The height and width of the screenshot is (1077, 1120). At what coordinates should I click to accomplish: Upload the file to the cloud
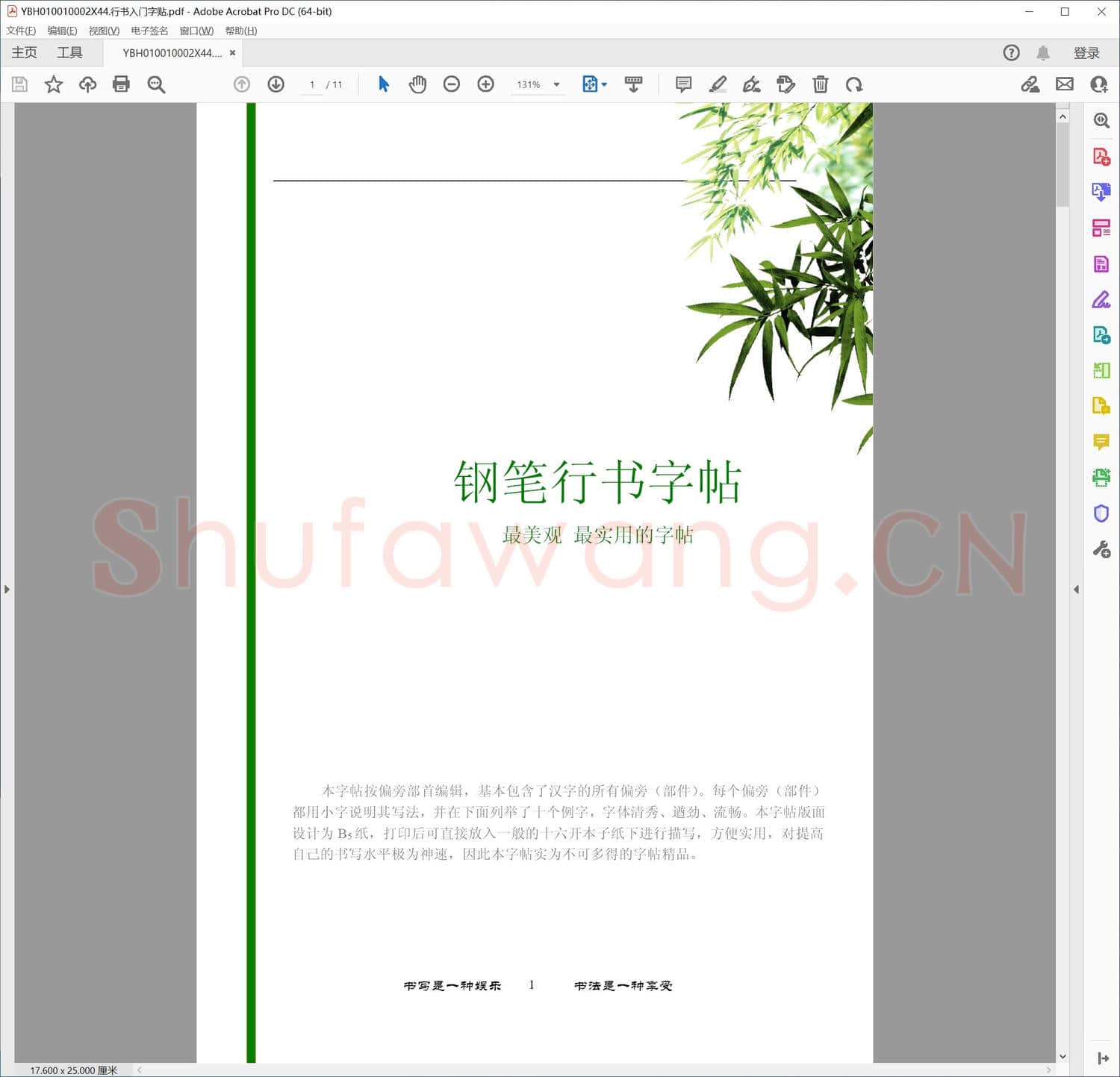pyautogui.click(x=87, y=84)
